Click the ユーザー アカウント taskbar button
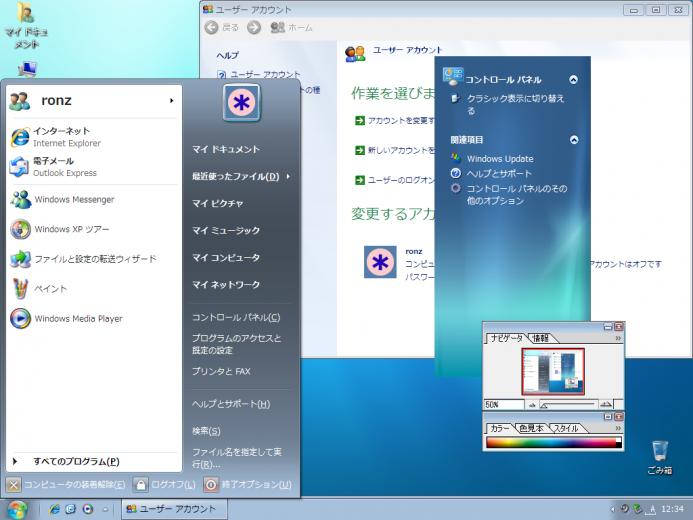 pos(175,509)
